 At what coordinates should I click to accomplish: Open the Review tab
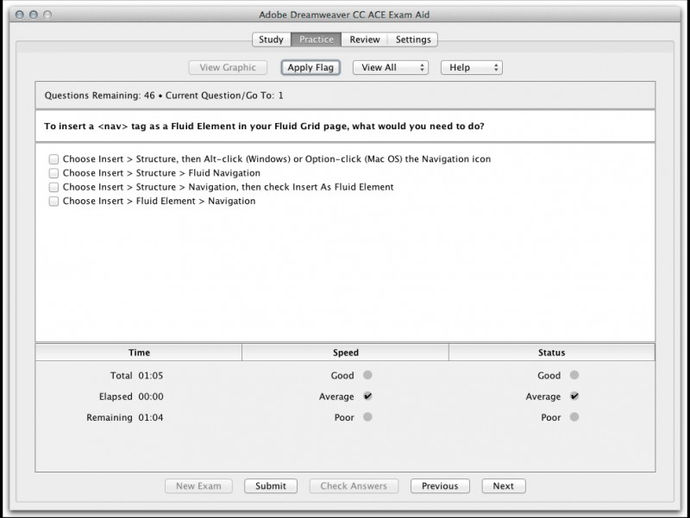(364, 40)
